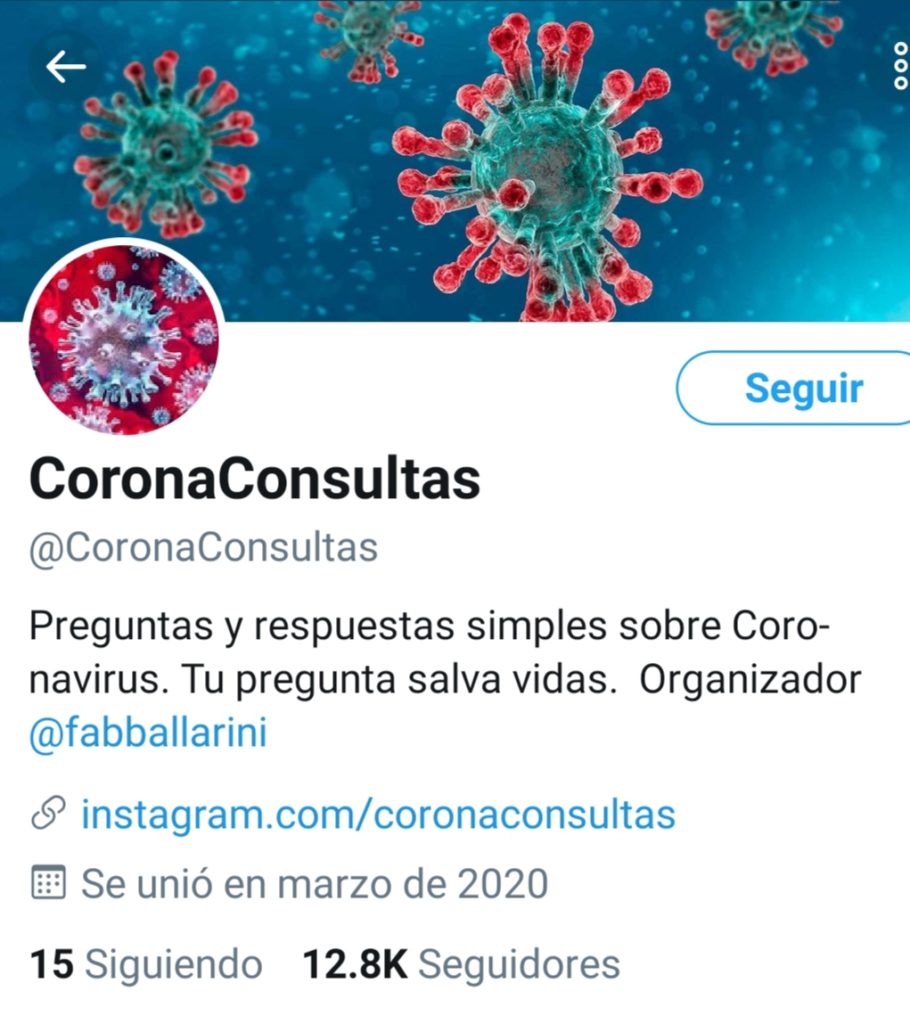This screenshot has height=1024, width=910.
Task: Open instagram.com/coronaconsultas link
Action: tap(378, 814)
